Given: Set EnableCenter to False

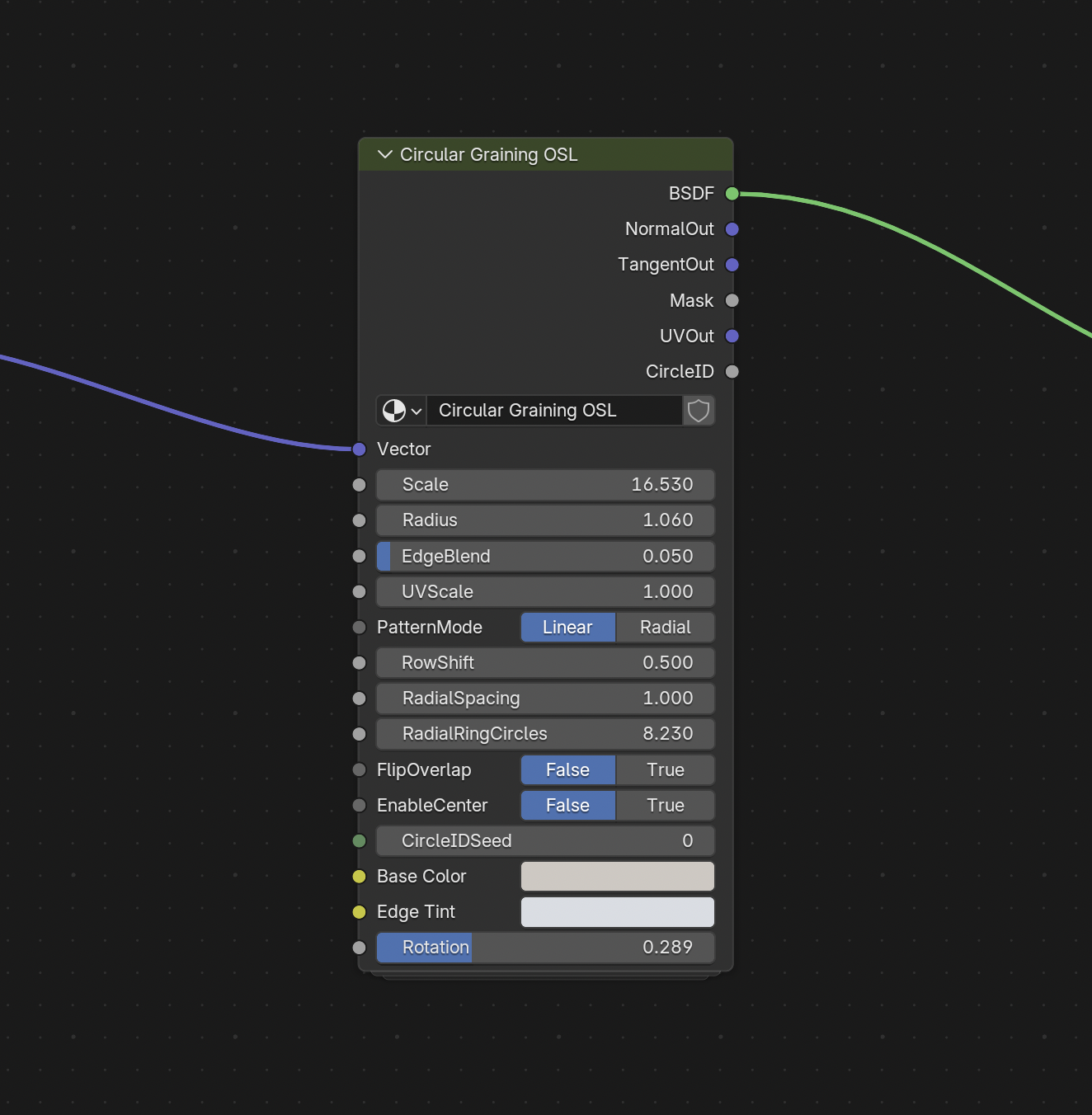Looking at the screenshot, I should point(568,805).
